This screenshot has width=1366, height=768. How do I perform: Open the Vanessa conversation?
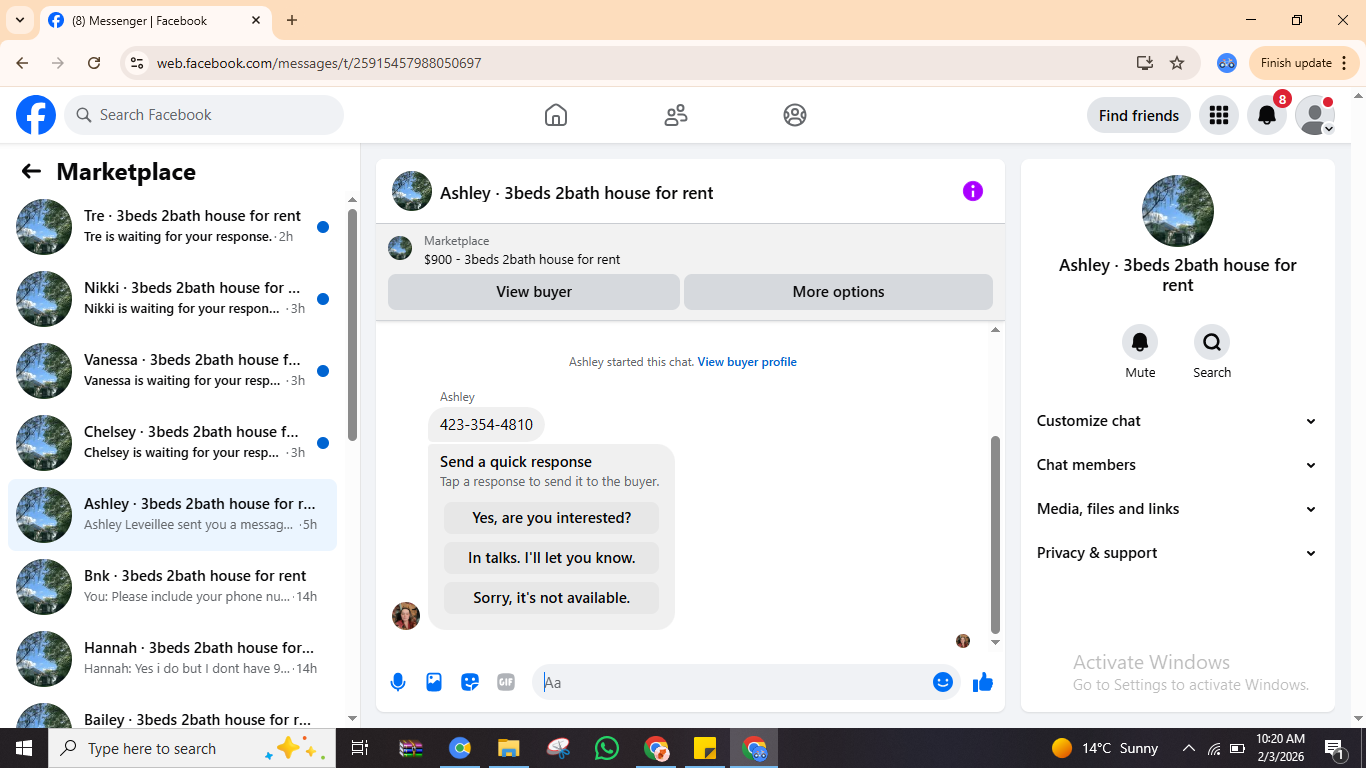[x=172, y=370]
